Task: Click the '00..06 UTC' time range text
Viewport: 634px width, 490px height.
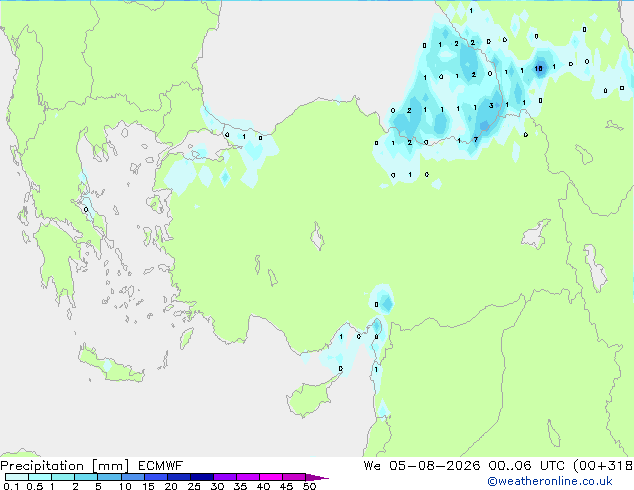Action: (526, 466)
